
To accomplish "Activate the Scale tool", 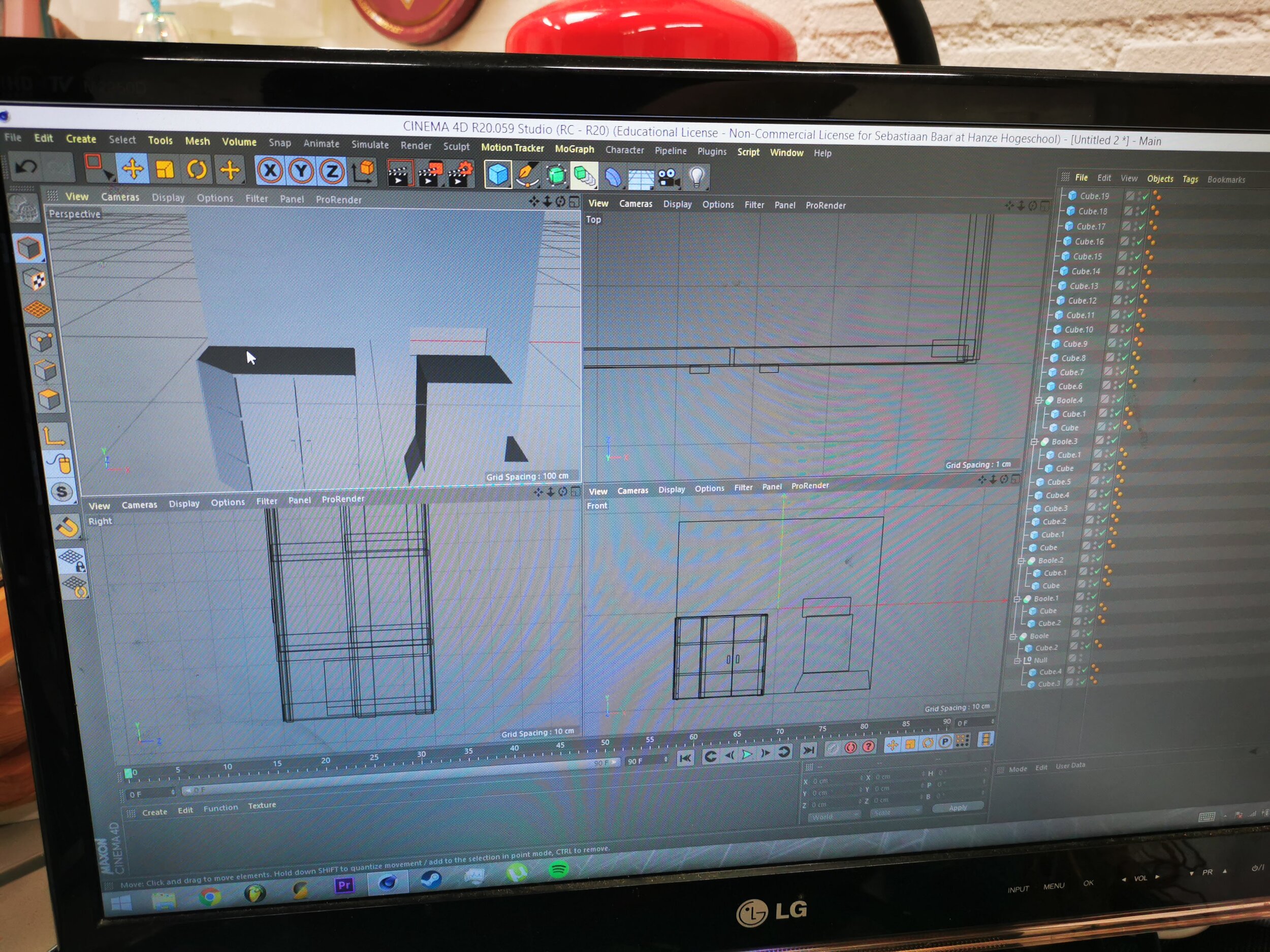I will tap(165, 169).
